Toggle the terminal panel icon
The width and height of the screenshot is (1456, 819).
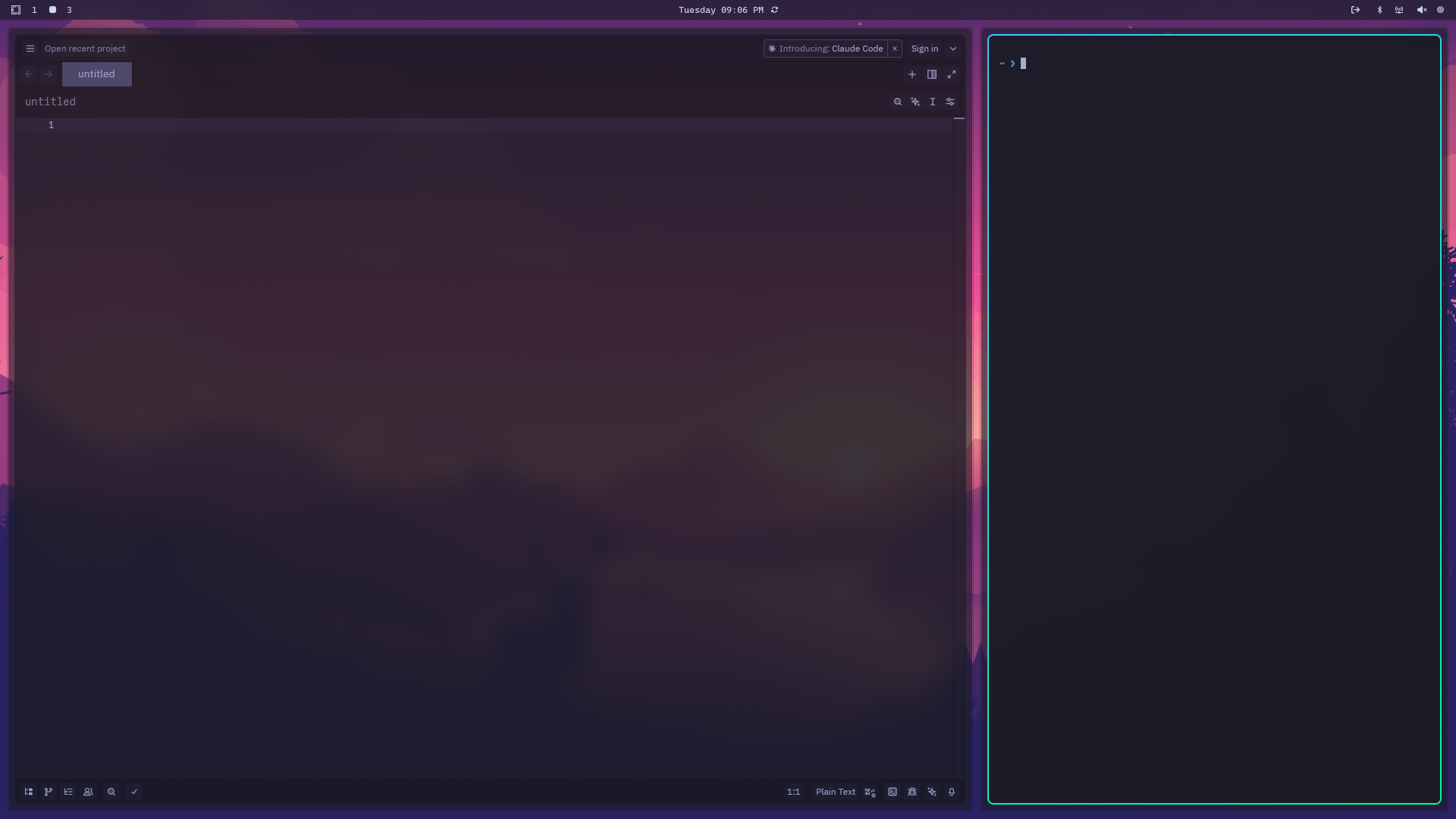(893, 792)
